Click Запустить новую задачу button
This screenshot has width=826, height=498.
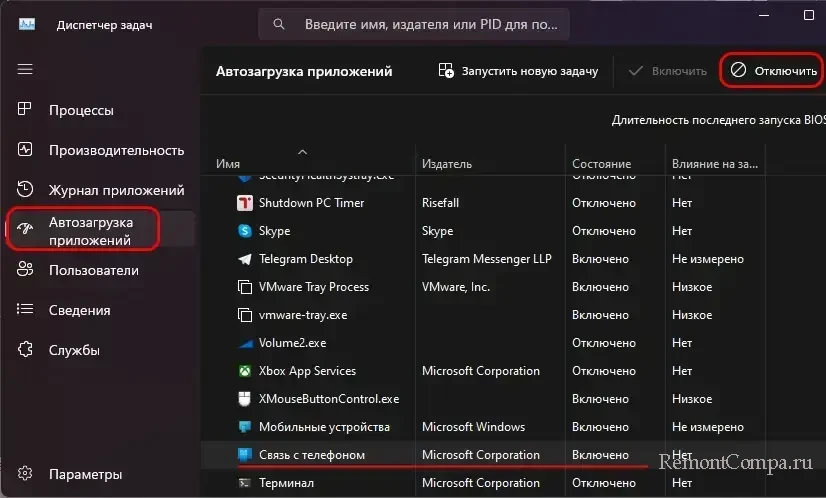tap(518, 71)
